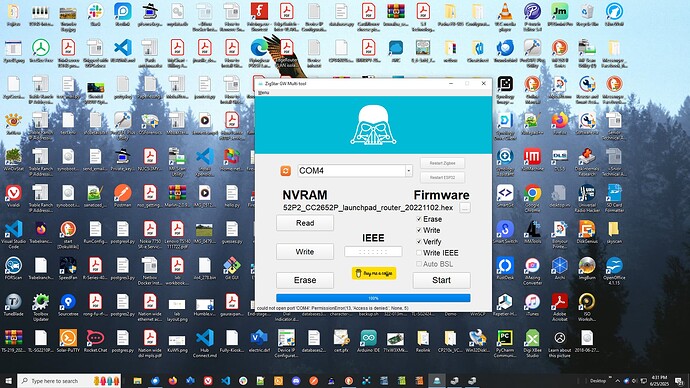
Task: Open Firefox from the taskbar
Action: coord(172,381)
